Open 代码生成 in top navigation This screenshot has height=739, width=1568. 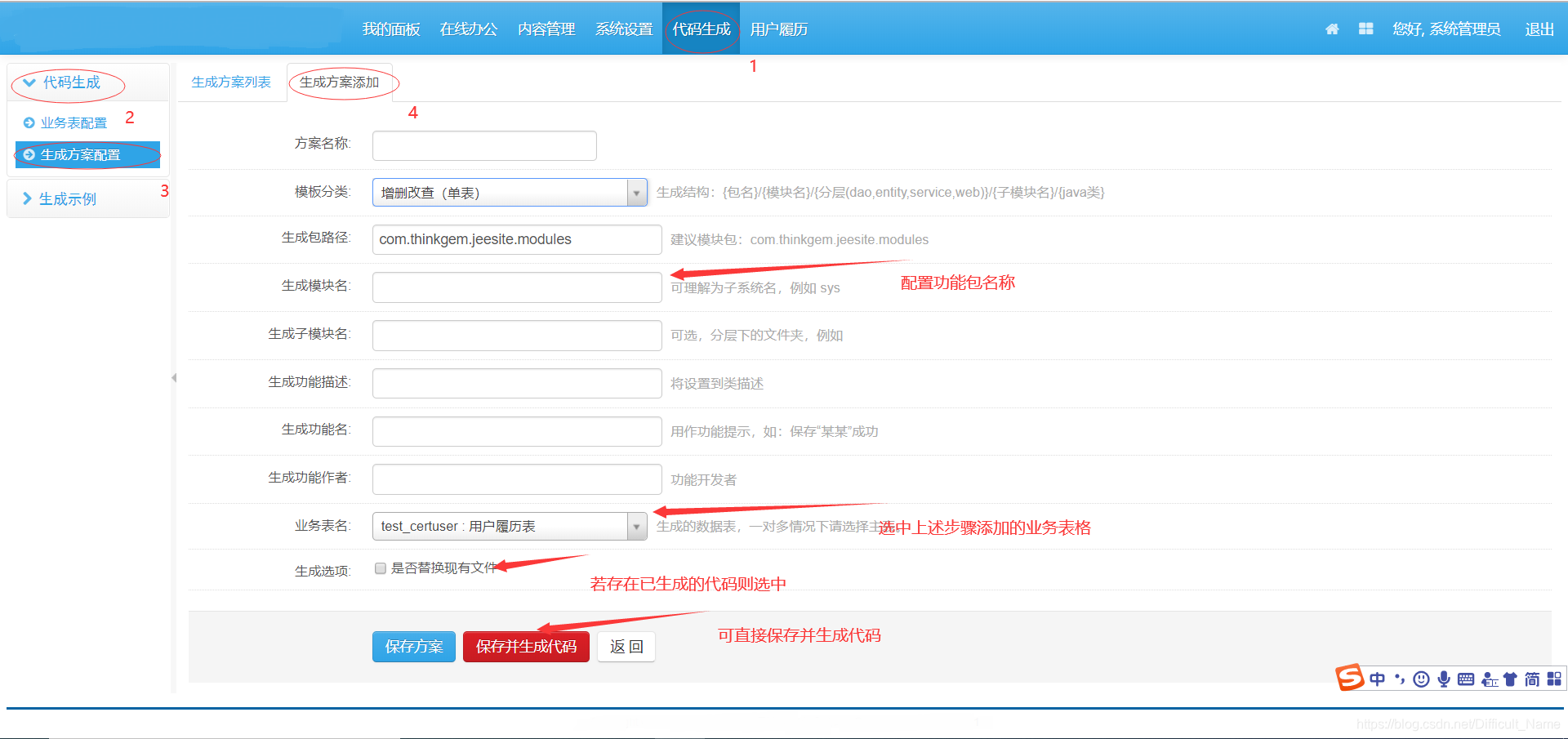pos(702,29)
